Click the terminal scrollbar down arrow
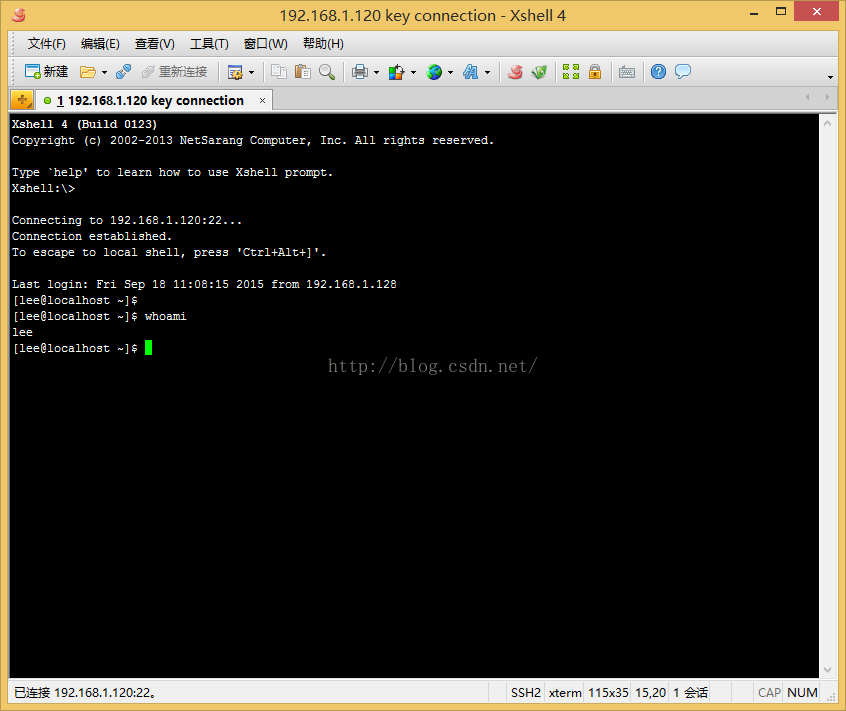The height and width of the screenshot is (711, 846). click(x=828, y=670)
